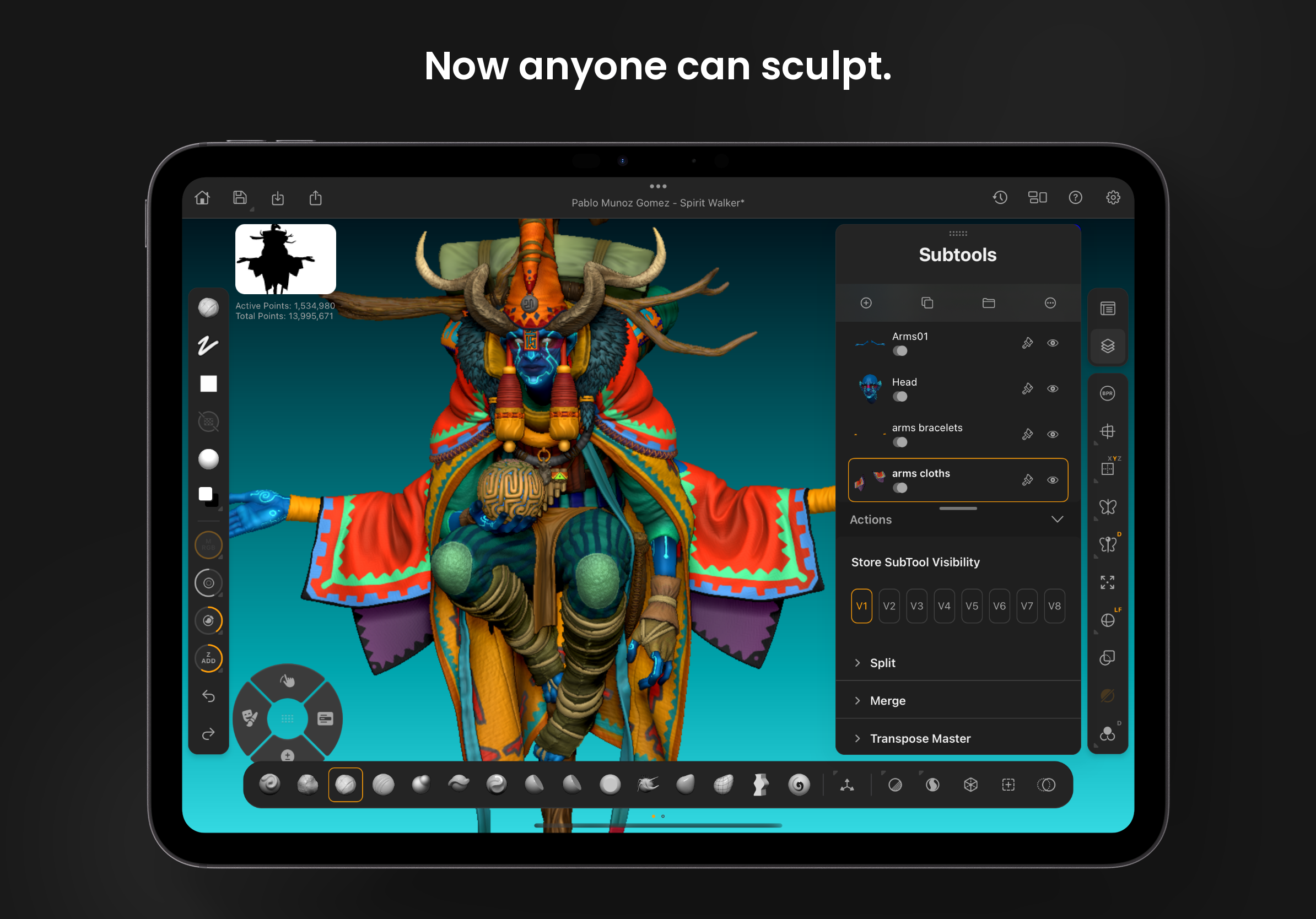
Task: Open settings gear icon
Action: click(x=1113, y=198)
